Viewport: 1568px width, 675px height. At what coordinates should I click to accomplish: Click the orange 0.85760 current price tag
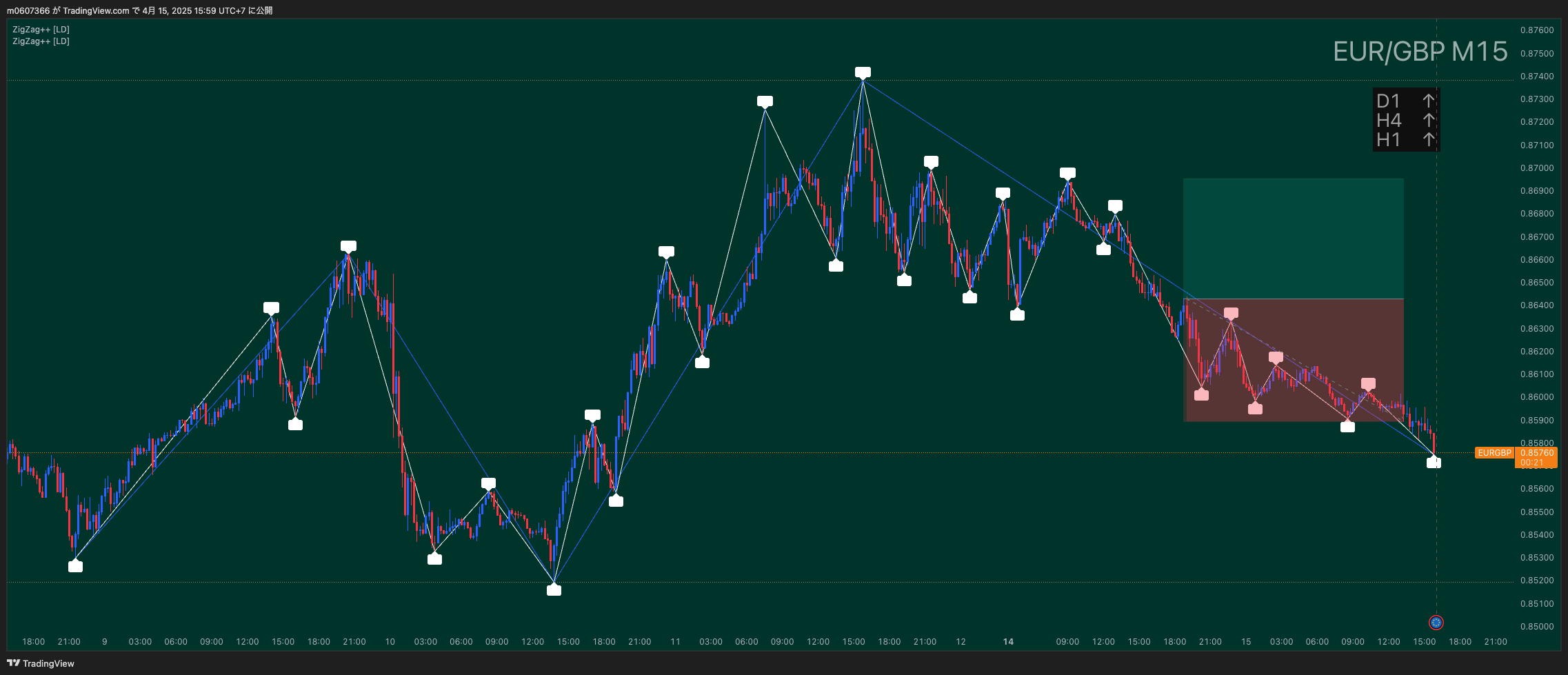point(1536,453)
